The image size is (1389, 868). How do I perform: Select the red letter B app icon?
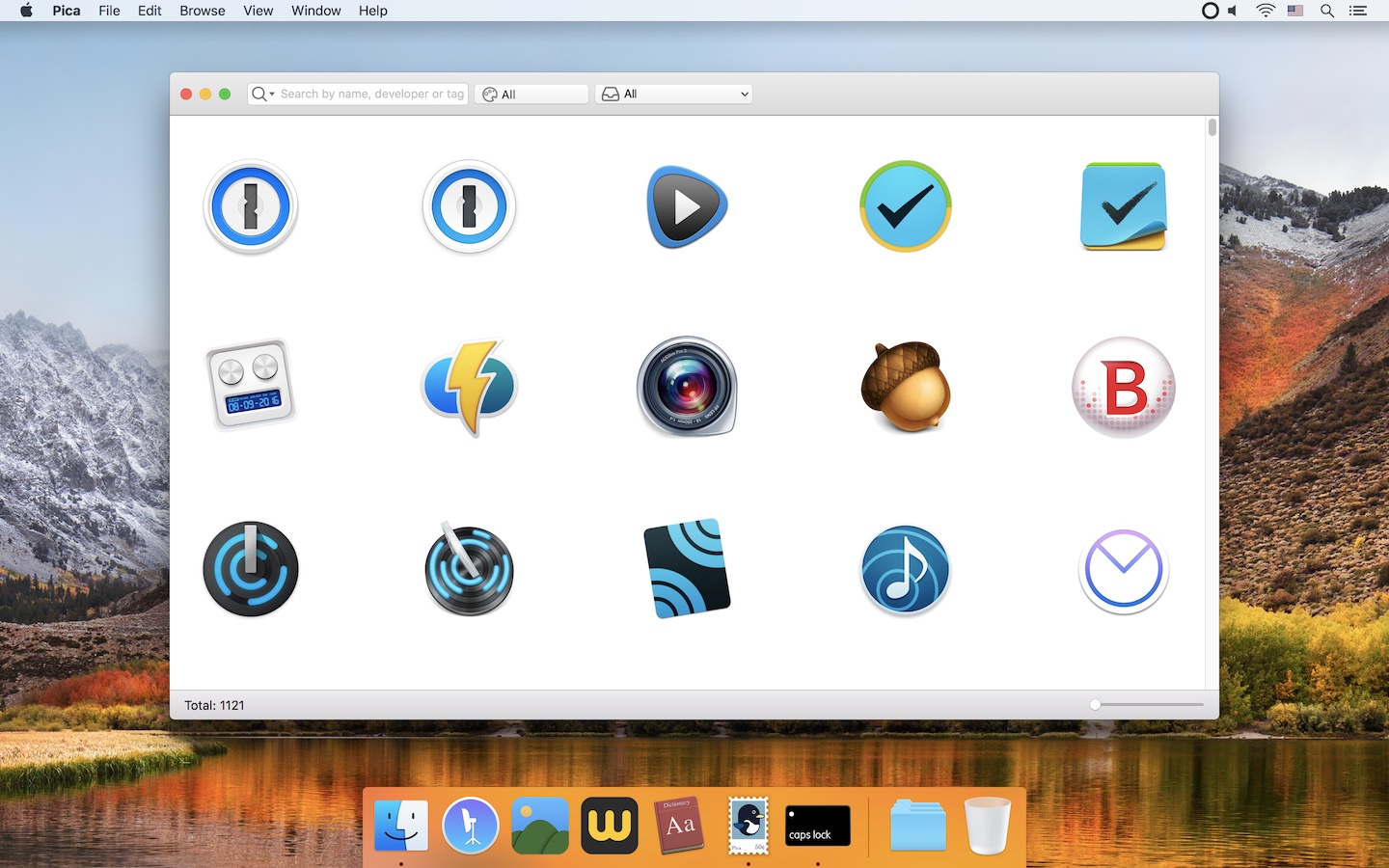click(1124, 387)
